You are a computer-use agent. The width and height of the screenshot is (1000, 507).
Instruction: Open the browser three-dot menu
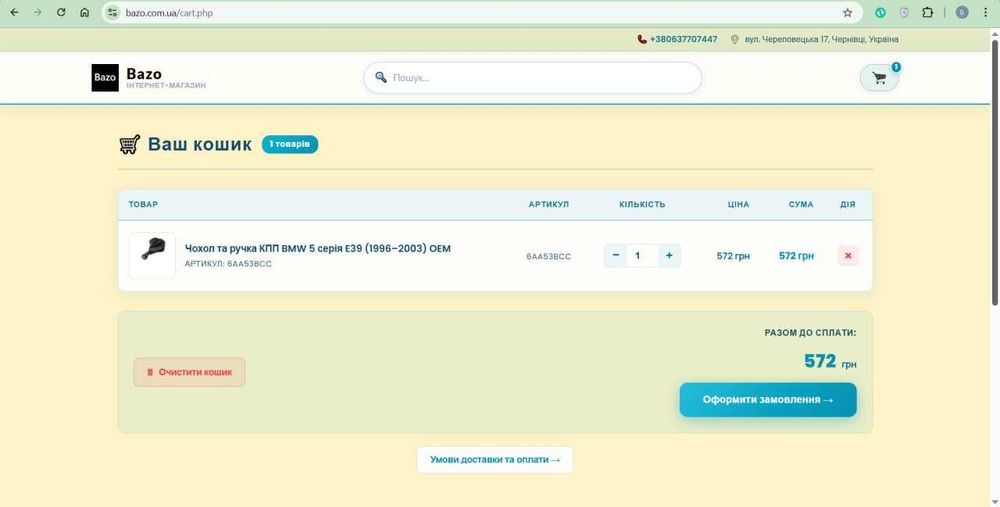tap(985, 12)
